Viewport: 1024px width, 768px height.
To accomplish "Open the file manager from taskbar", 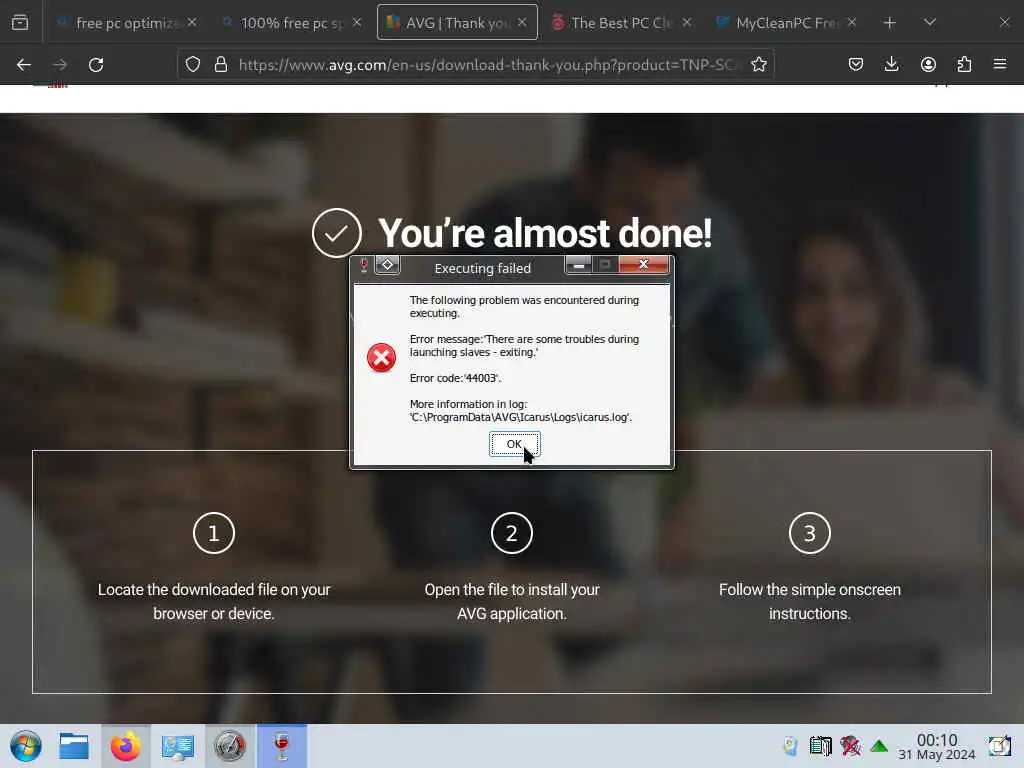I will pos(74,746).
